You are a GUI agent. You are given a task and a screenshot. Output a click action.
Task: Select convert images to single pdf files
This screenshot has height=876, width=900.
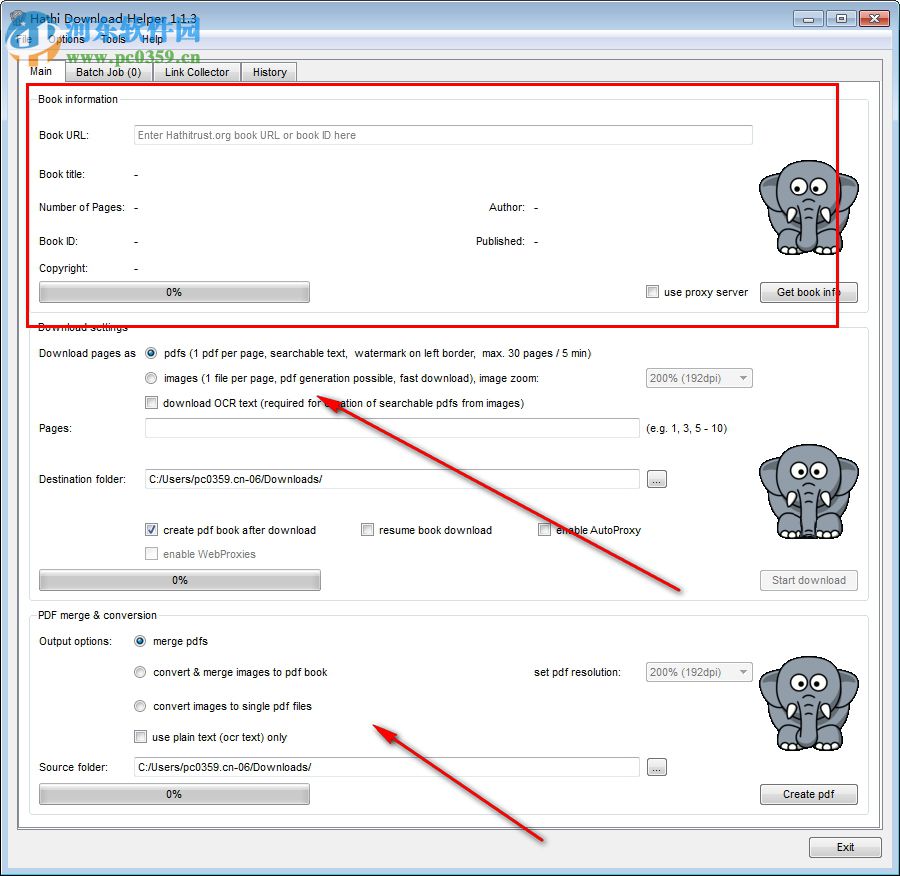coord(140,706)
